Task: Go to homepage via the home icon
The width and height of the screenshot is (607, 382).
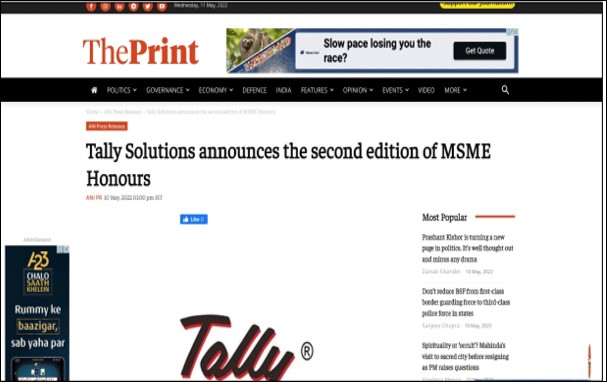Action: [94, 90]
